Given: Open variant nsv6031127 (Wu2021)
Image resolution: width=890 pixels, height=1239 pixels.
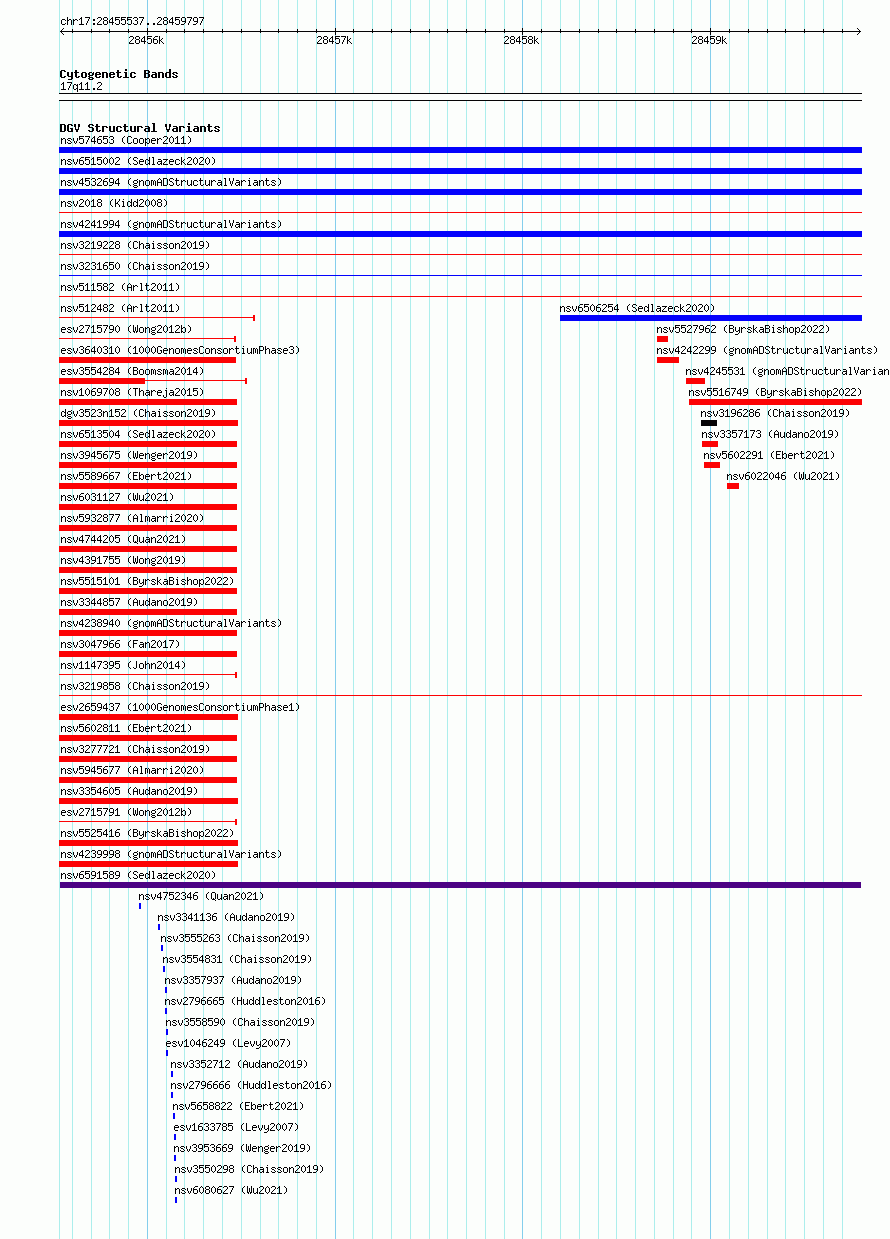Looking at the screenshot, I should click(x=117, y=497).
